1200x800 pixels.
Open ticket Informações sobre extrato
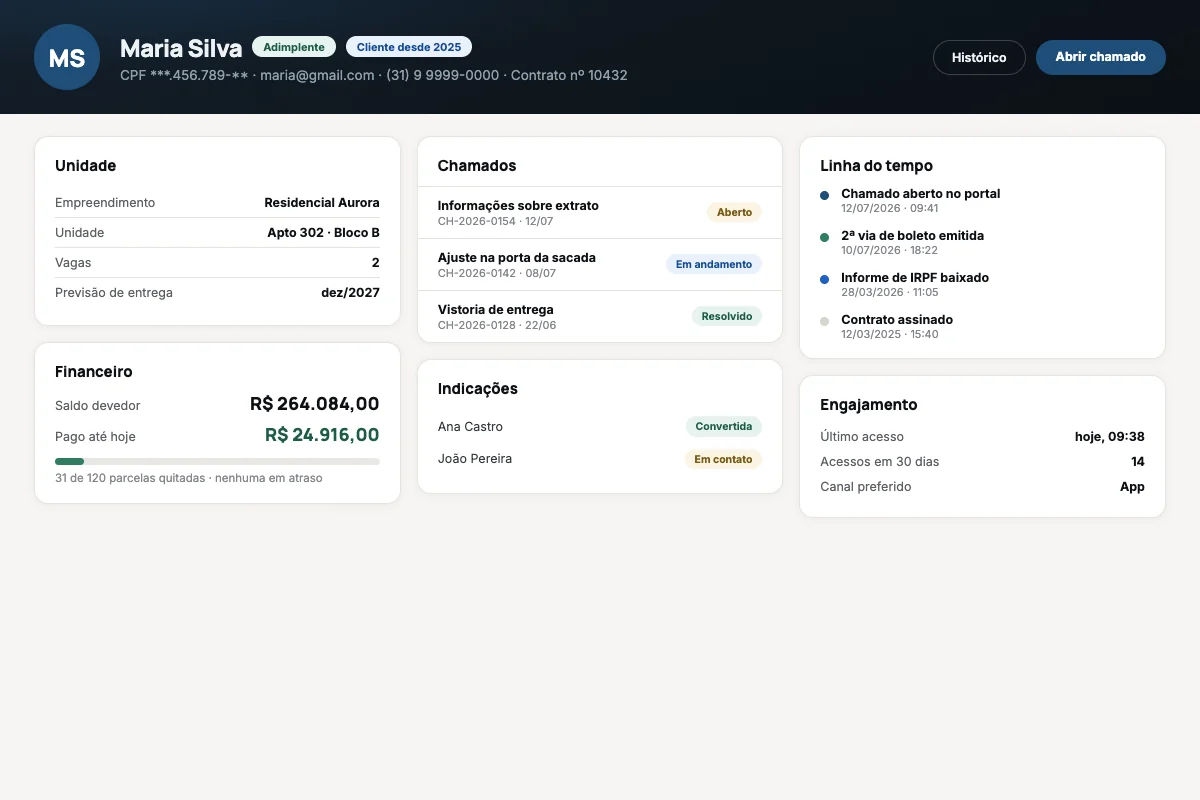pyautogui.click(x=600, y=212)
